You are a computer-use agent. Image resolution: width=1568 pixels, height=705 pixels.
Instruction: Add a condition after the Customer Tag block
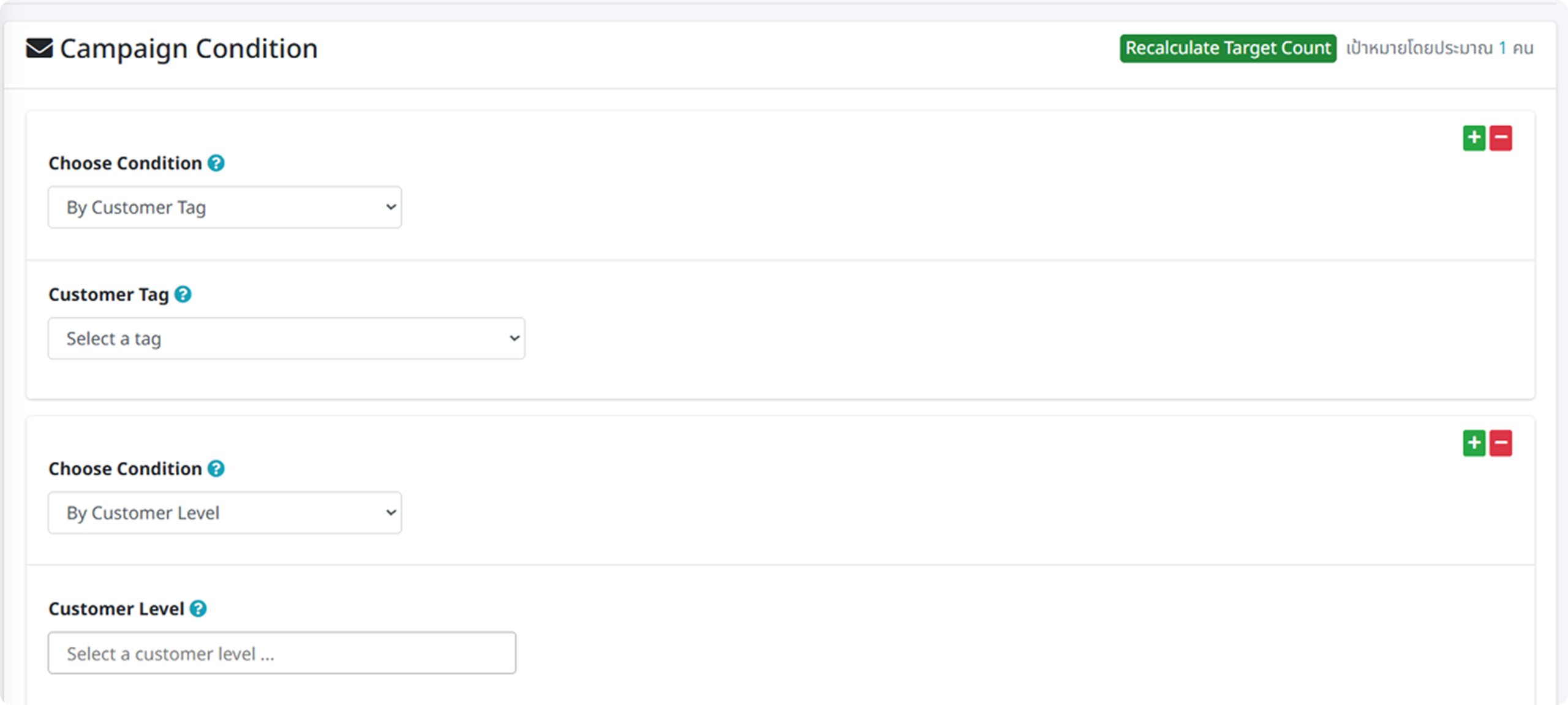coord(1474,138)
